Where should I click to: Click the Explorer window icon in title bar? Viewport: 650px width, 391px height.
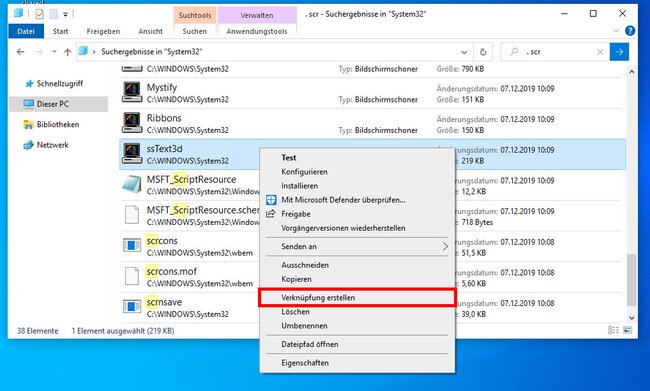[x=18, y=13]
